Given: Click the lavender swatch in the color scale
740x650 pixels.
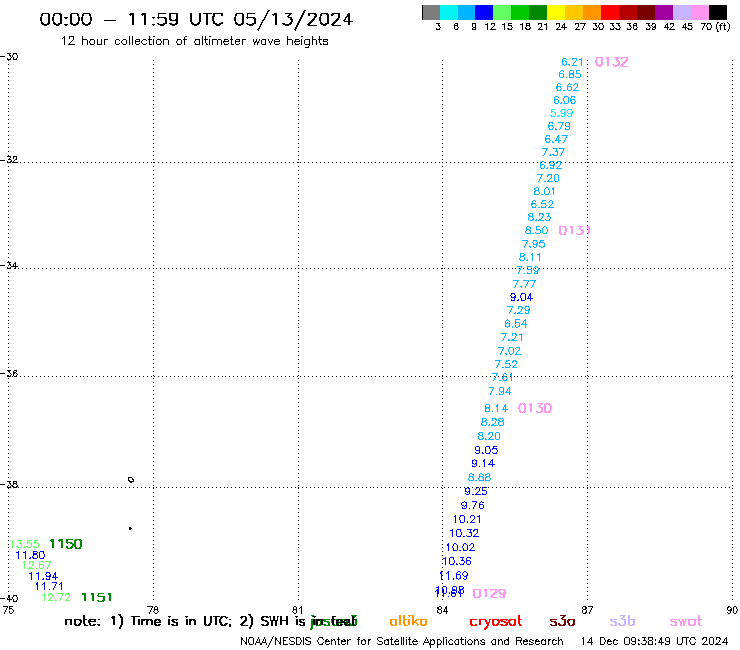Looking at the screenshot, I should coord(681,12).
